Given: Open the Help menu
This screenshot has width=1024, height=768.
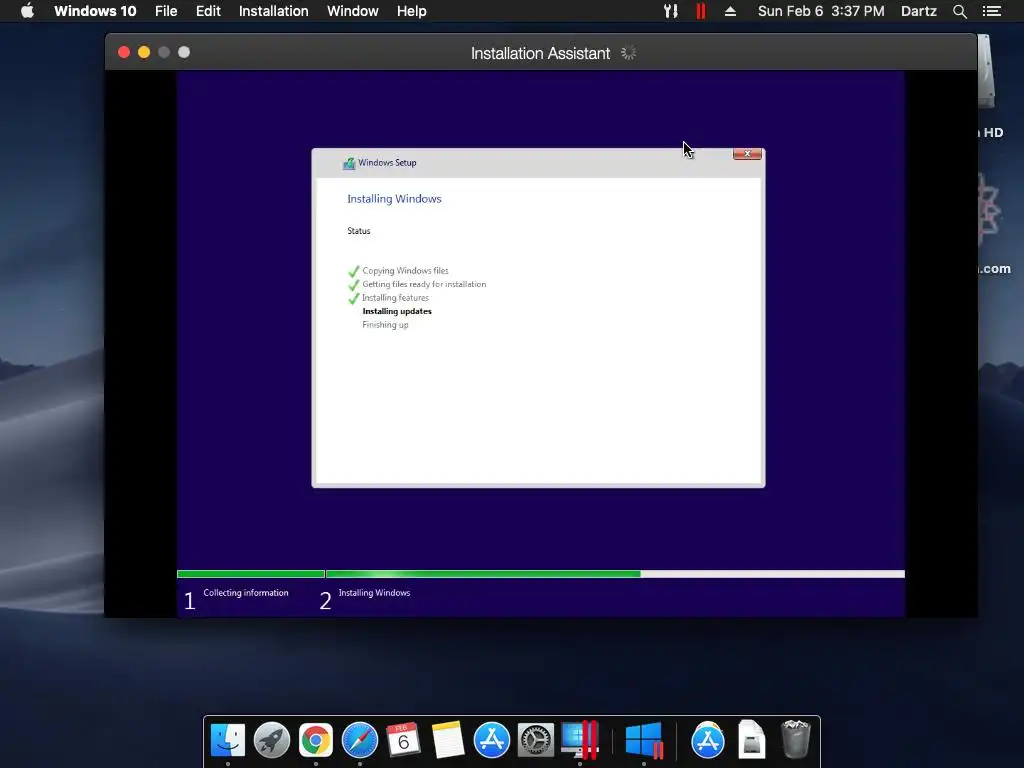Looking at the screenshot, I should coord(411,11).
